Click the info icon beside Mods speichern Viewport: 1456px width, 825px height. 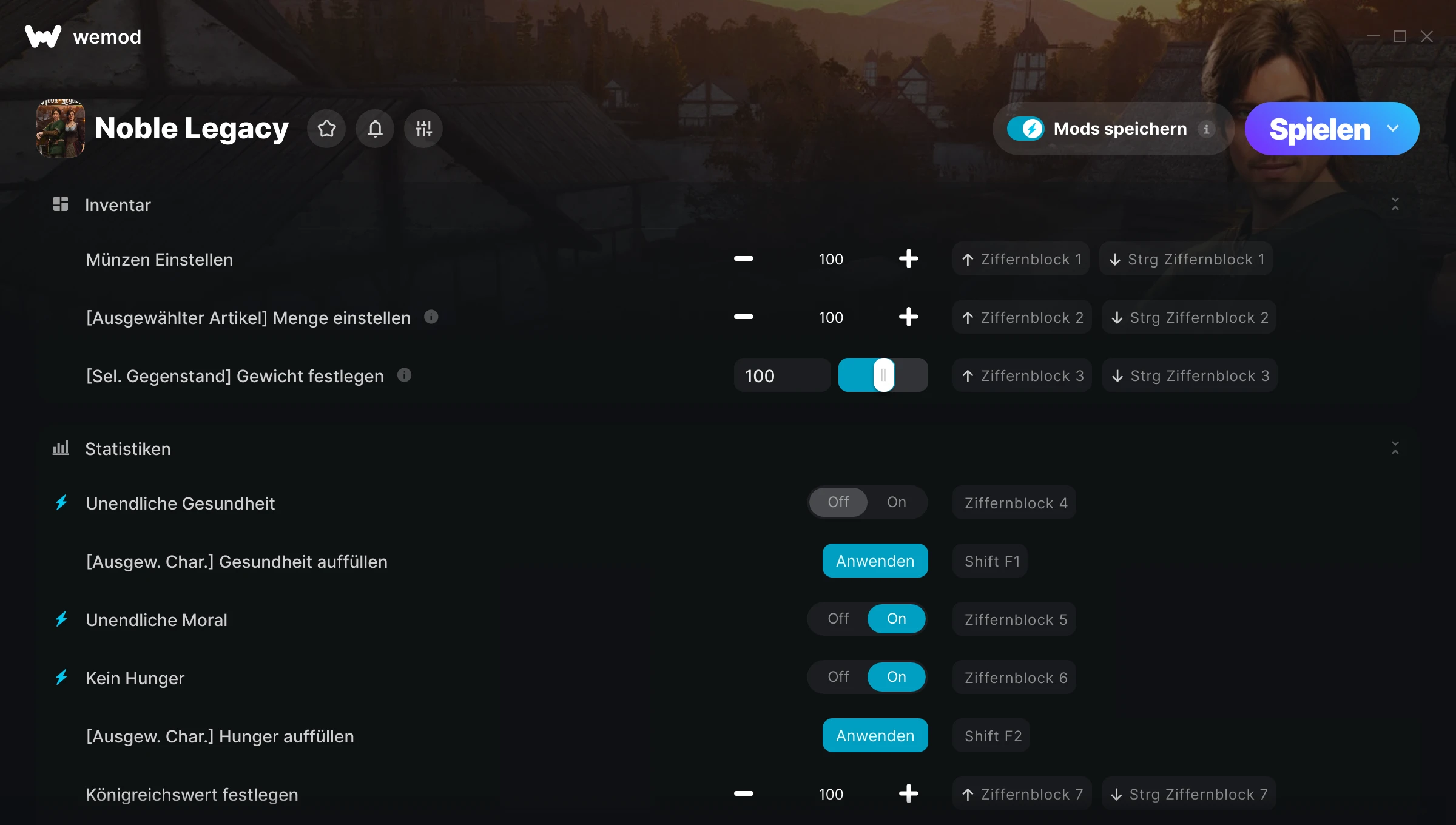click(1206, 129)
